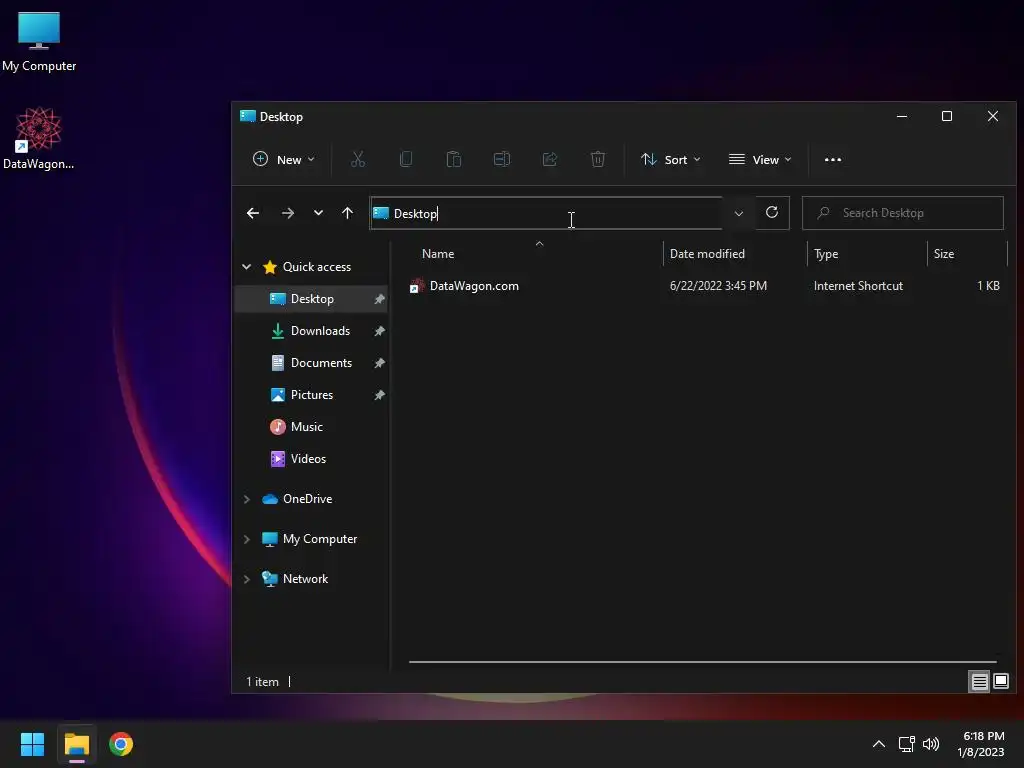Sort by the Type column header

(x=825, y=254)
